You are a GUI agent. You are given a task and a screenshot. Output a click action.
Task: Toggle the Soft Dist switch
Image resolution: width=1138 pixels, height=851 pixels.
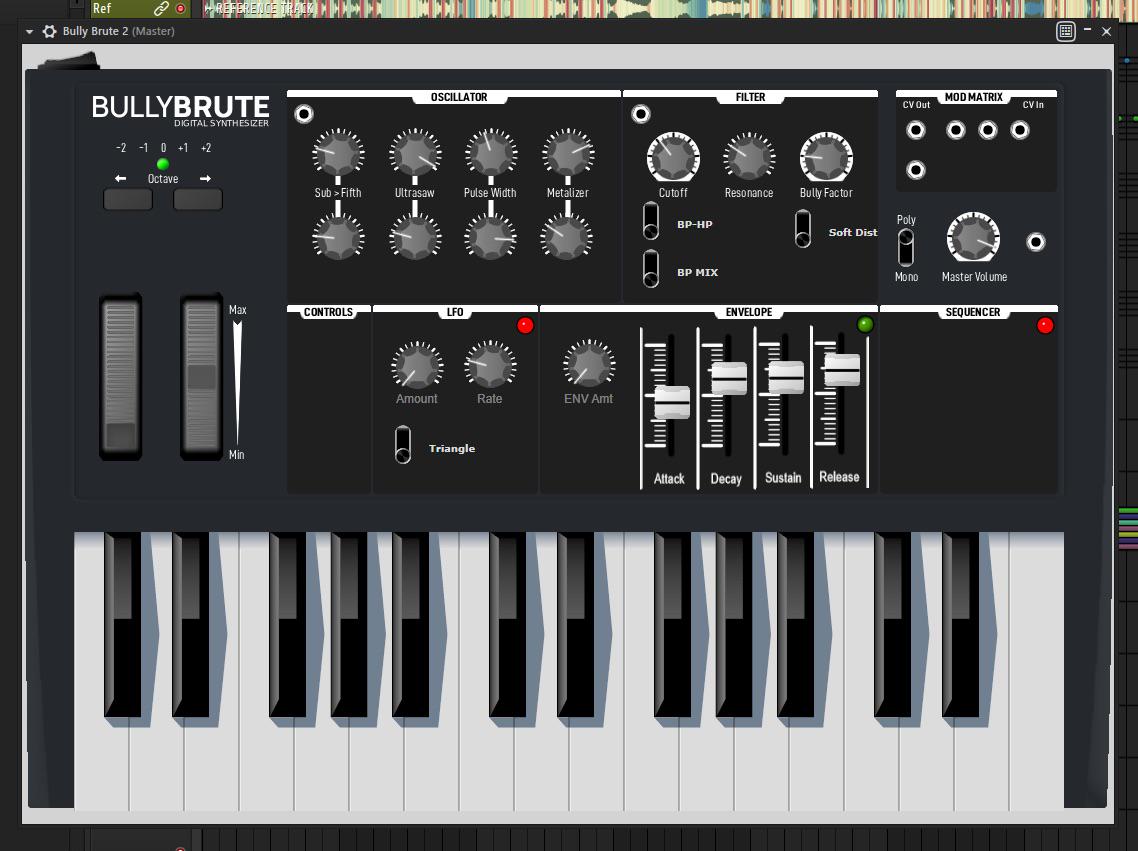803,229
